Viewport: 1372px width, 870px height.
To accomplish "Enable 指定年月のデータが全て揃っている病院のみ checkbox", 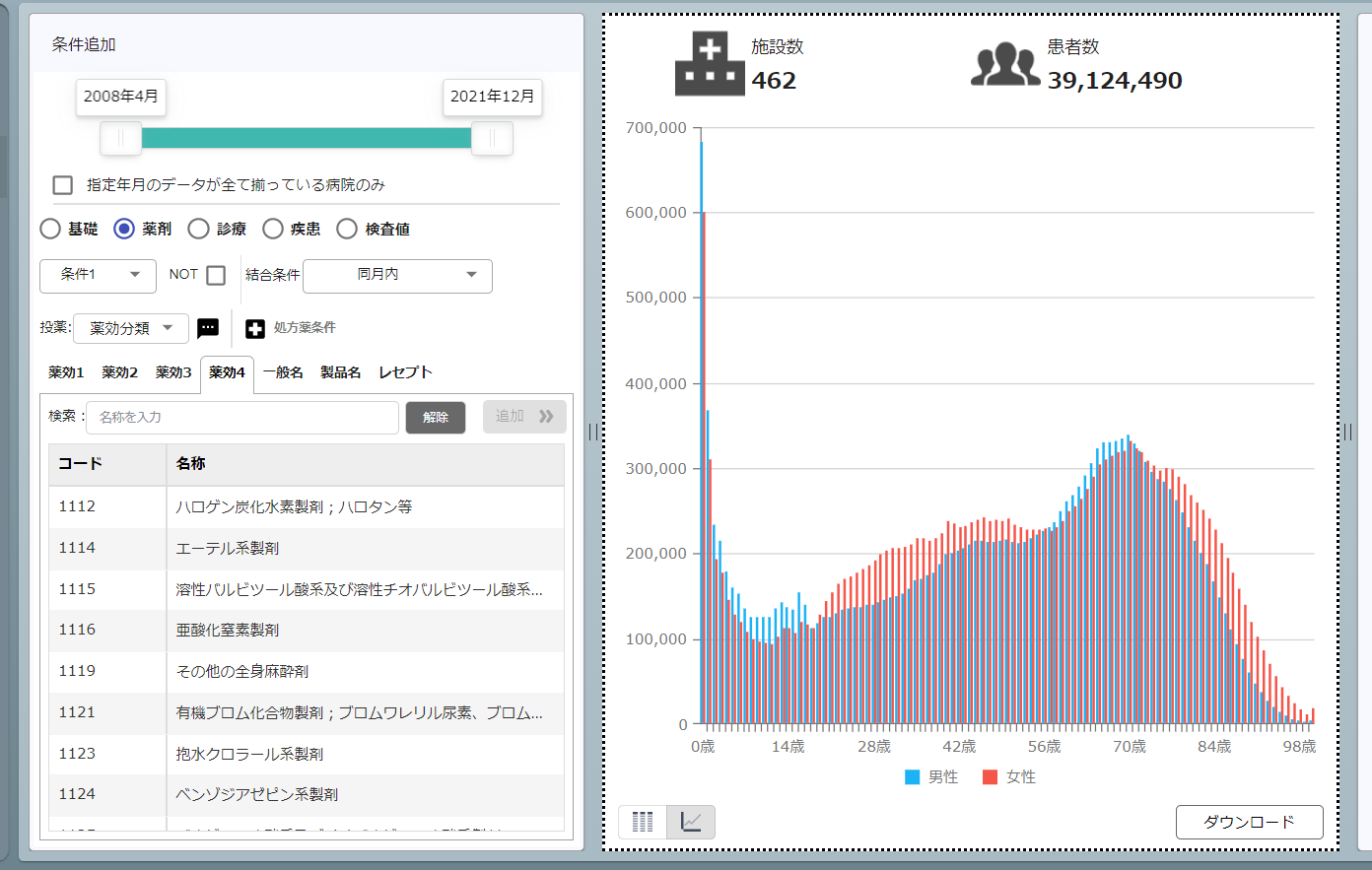I will click(x=63, y=185).
